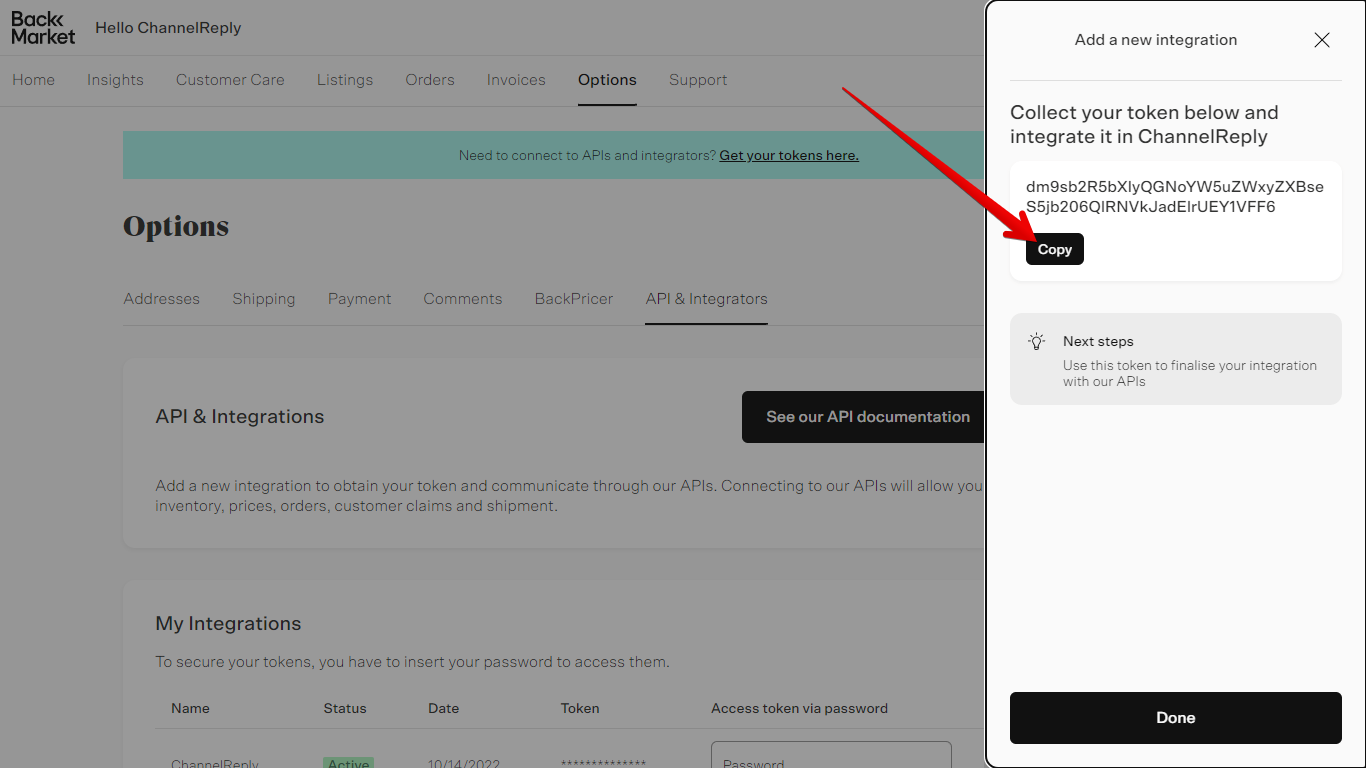Viewport: 1366px width, 768px height.
Task: Click See our API documentation button
Action: pos(864,417)
